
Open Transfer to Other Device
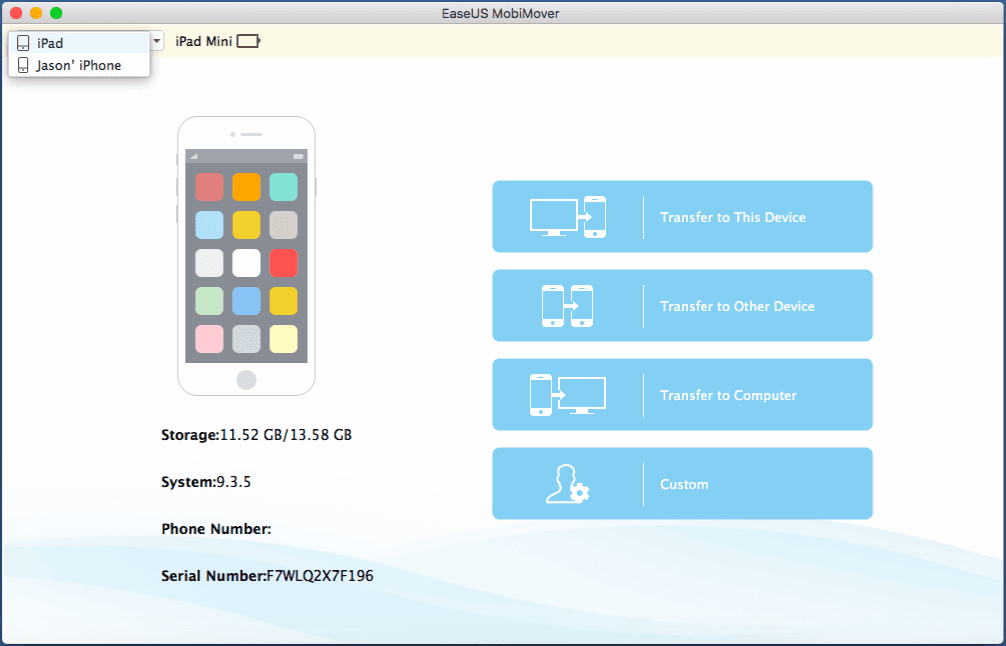pyautogui.click(x=682, y=305)
